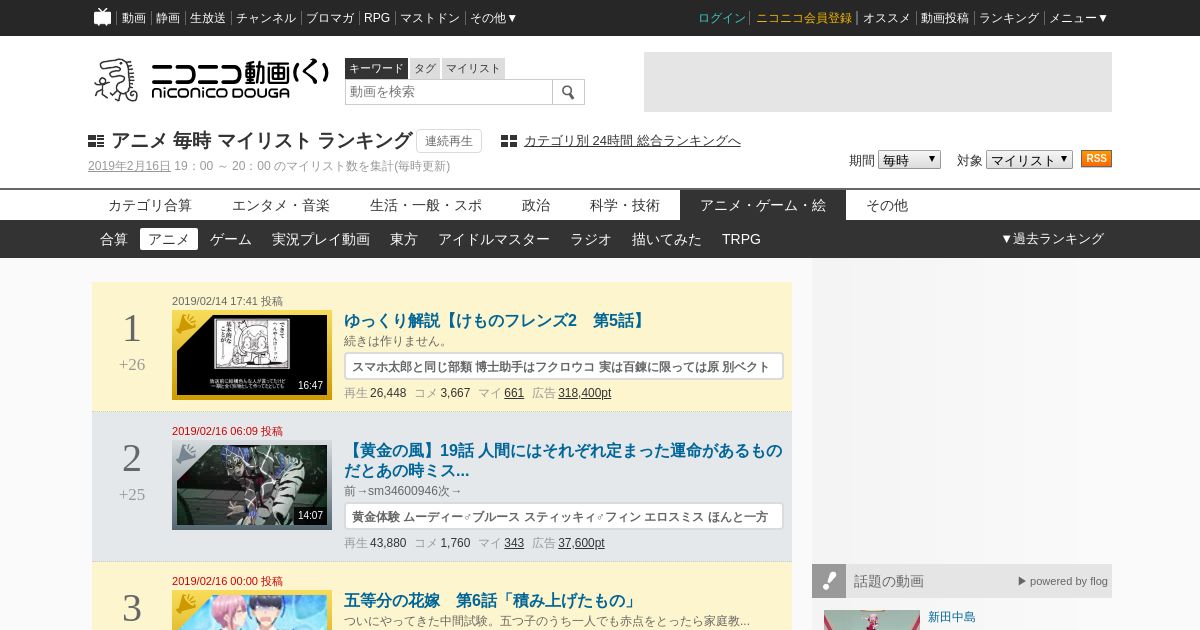Open マストドン in top navigation
The image size is (1200, 630).
430,18
